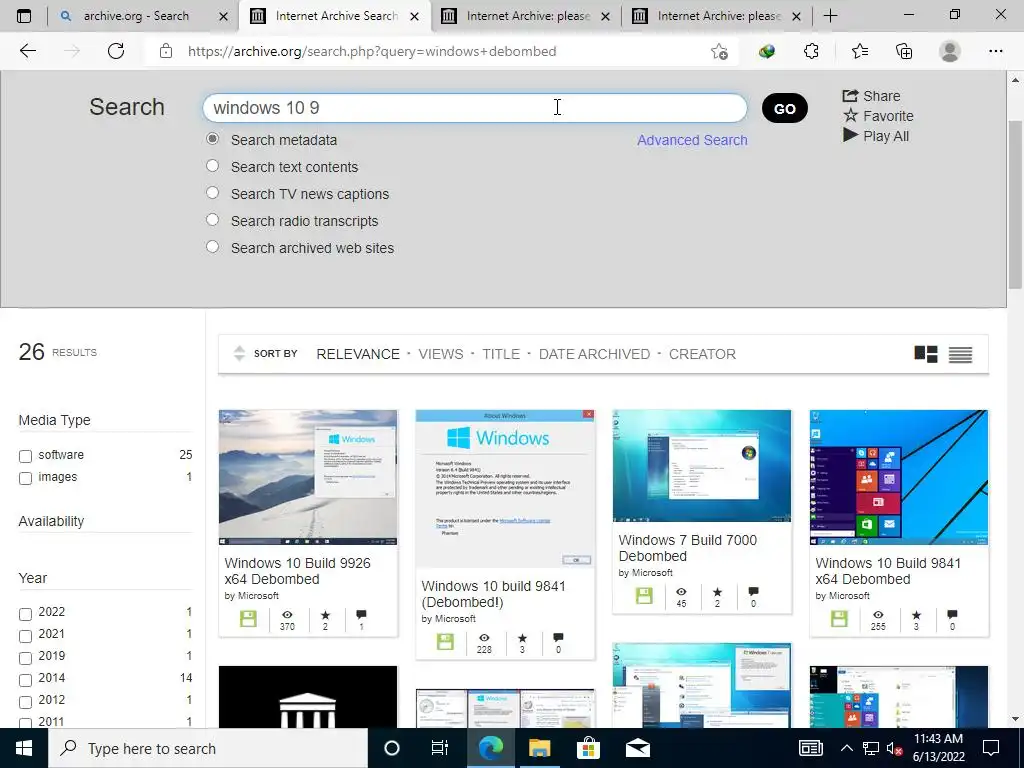
Task: Click the views eye icon on Windows 7 Build 7000
Action: tap(681, 591)
